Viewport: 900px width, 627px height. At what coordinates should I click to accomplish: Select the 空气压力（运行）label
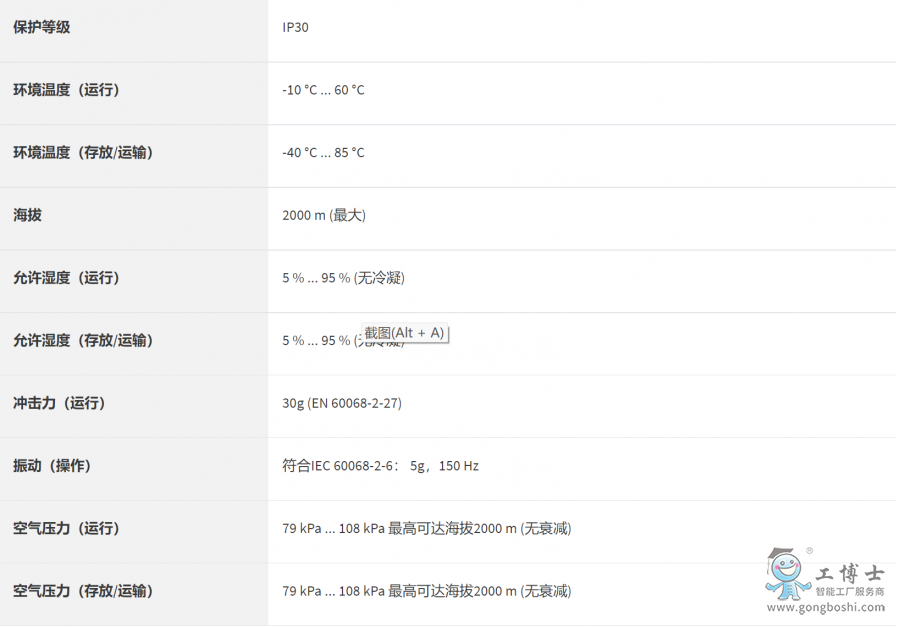coord(66,528)
